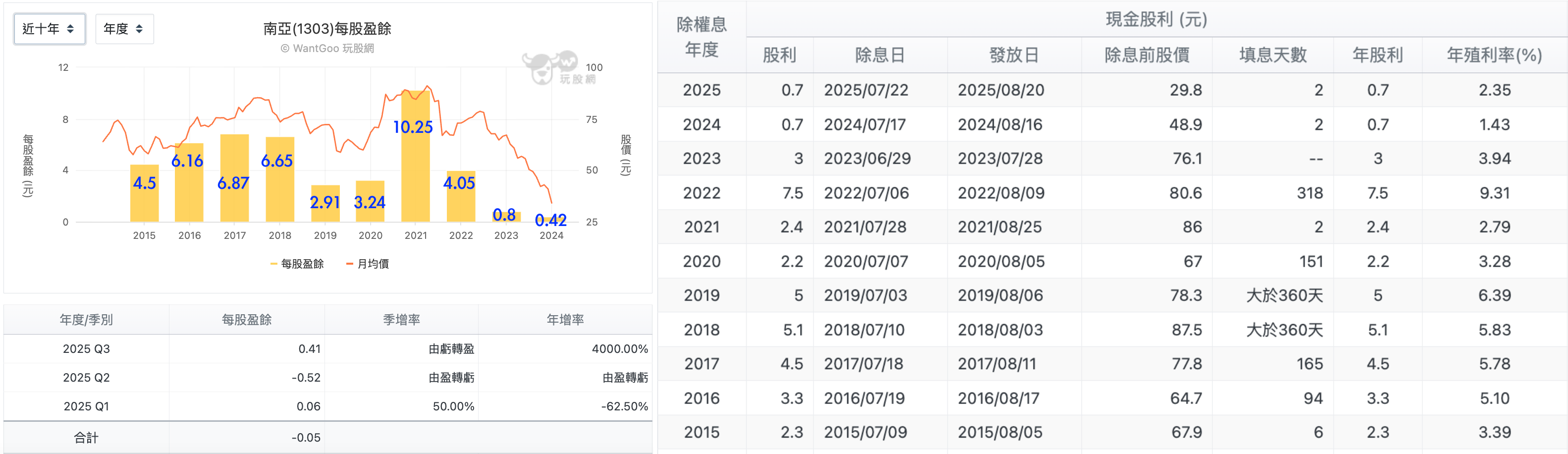Click 大於360天 in the 2018 row
This screenshot has width=1568, height=454.
pos(1284,330)
